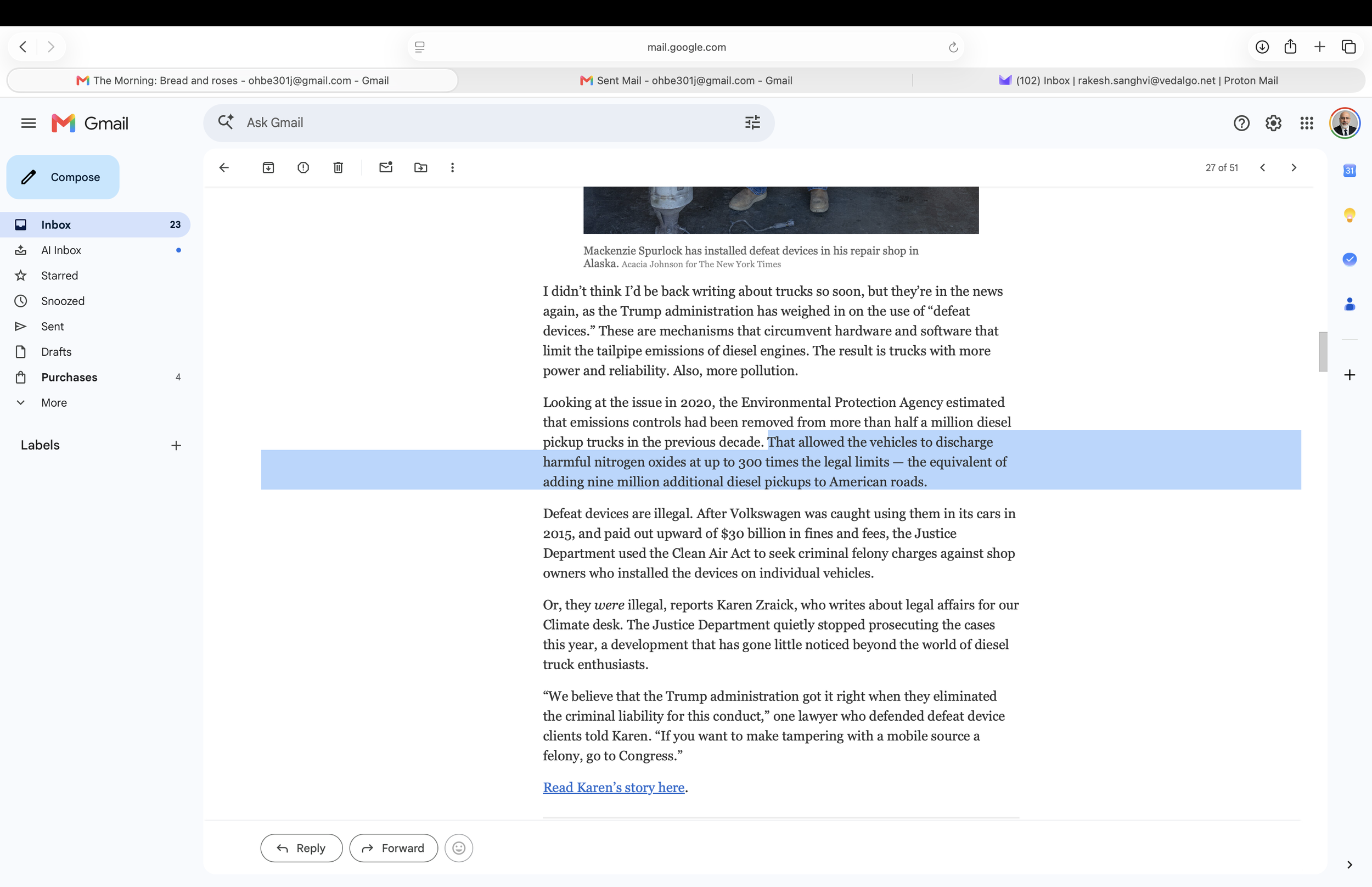
Task: Delete this email with trash icon
Action: pos(339,167)
